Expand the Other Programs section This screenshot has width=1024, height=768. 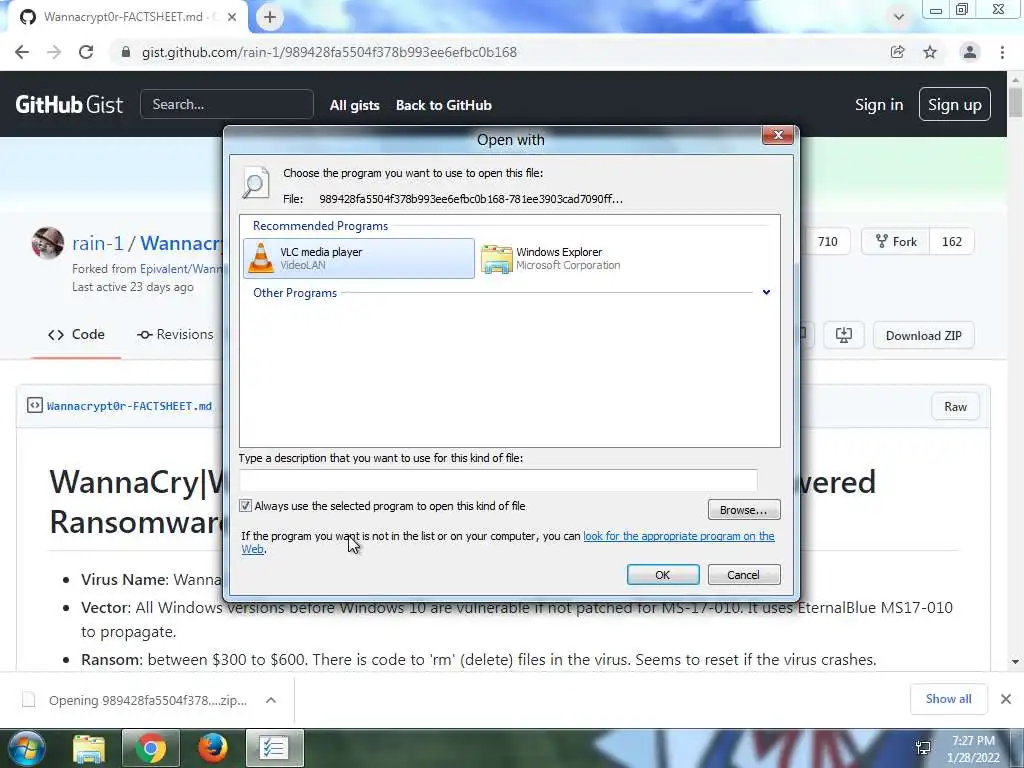pos(766,293)
